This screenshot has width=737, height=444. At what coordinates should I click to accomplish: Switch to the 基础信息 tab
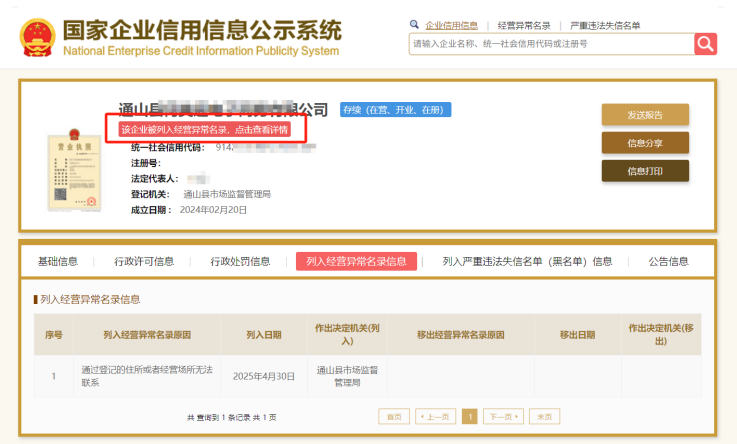tap(58, 262)
